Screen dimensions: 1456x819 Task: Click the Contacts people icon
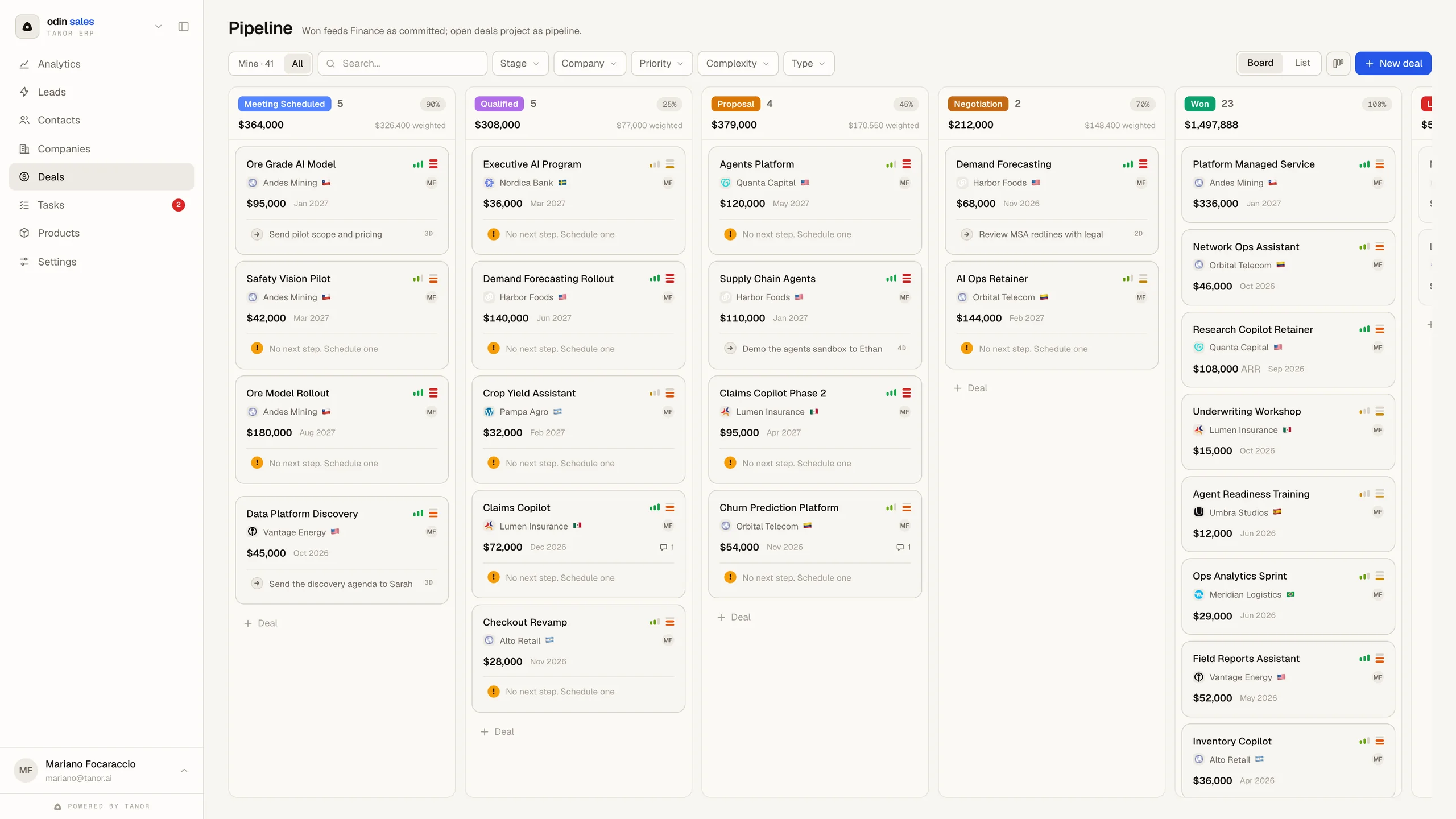point(24,120)
